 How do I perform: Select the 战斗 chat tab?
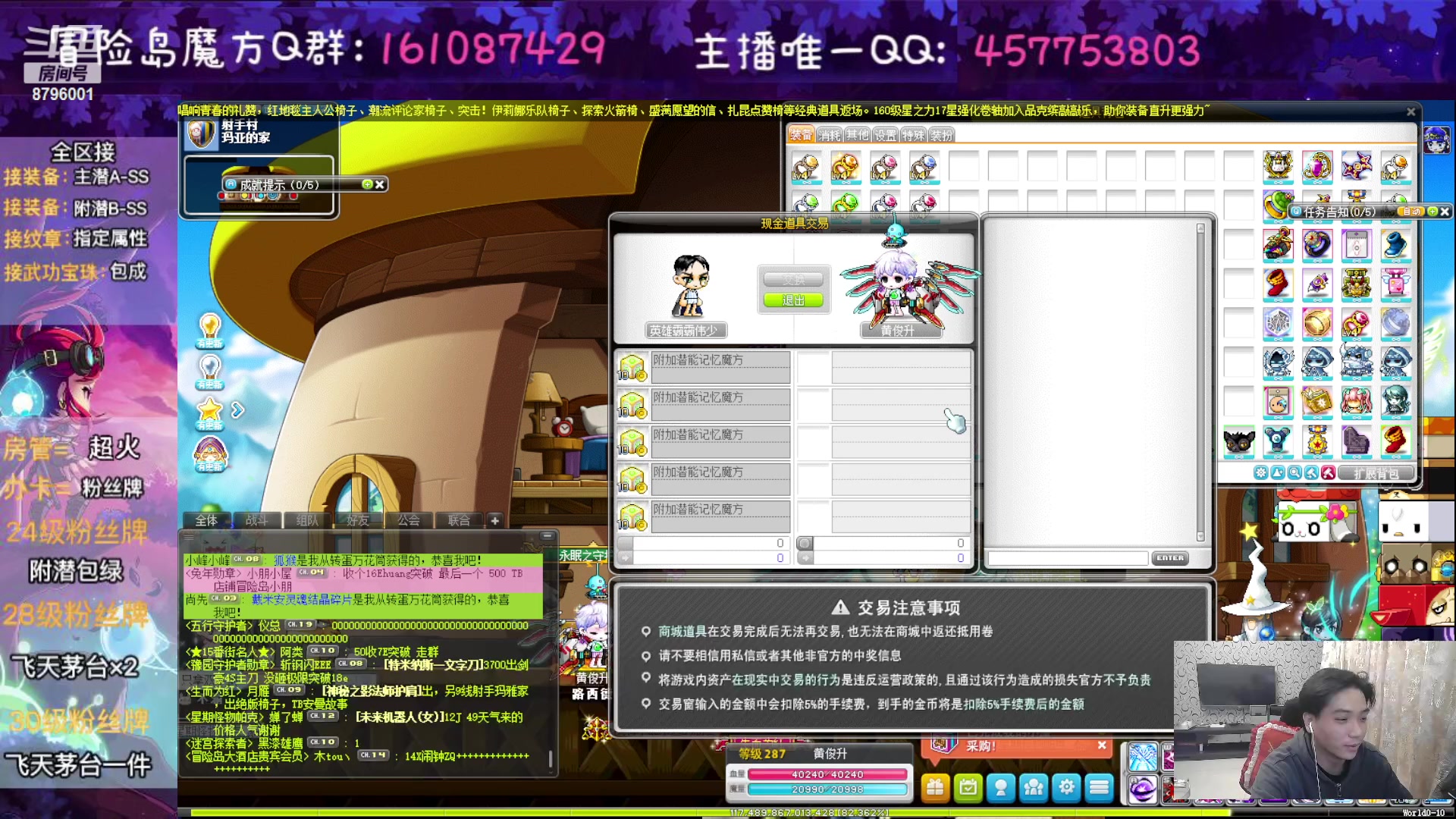click(256, 520)
